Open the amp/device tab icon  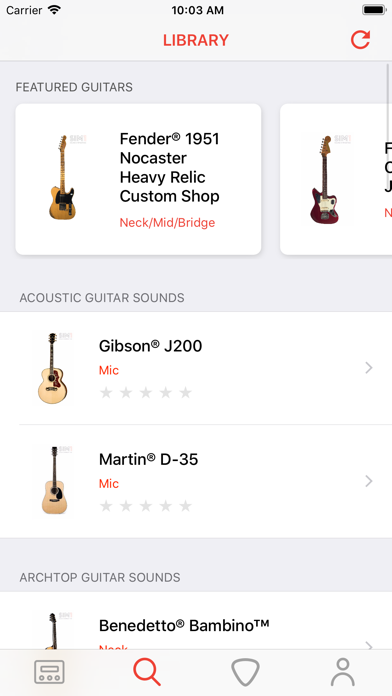click(x=49, y=672)
